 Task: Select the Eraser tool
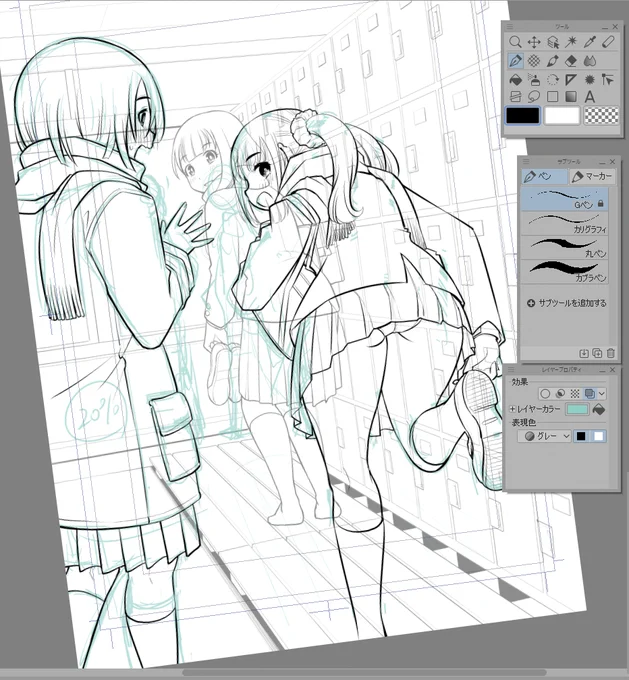pyautogui.click(x=571, y=61)
